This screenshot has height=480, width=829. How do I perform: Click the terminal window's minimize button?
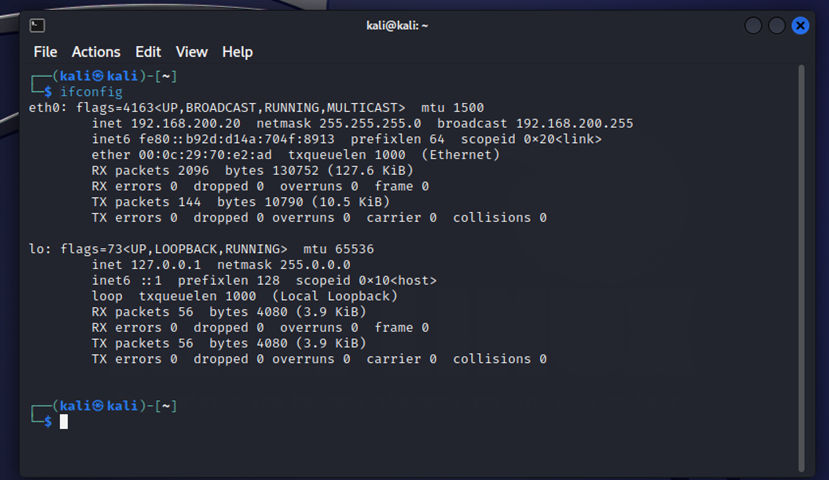coord(753,25)
